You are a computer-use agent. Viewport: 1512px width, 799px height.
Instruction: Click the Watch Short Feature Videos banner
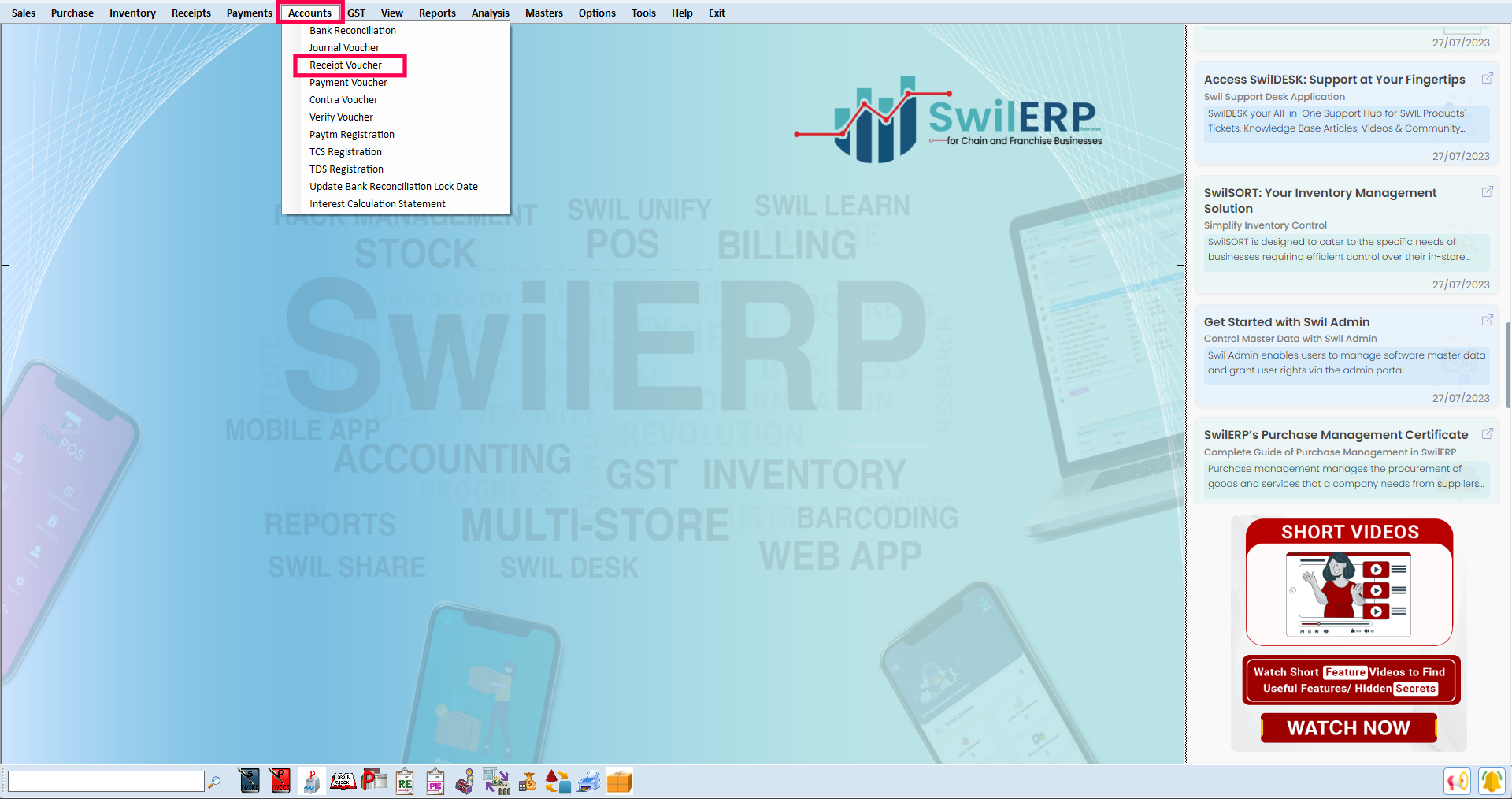[x=1351, y=680]
